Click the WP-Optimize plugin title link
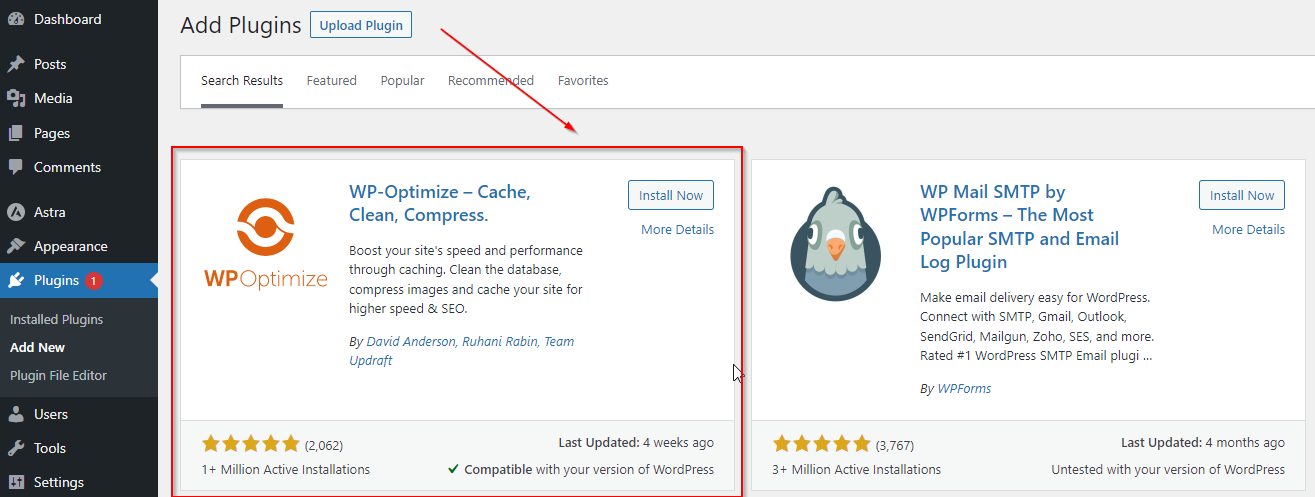This screenshot has height=497, width=1315. click(x=440, y=203)
